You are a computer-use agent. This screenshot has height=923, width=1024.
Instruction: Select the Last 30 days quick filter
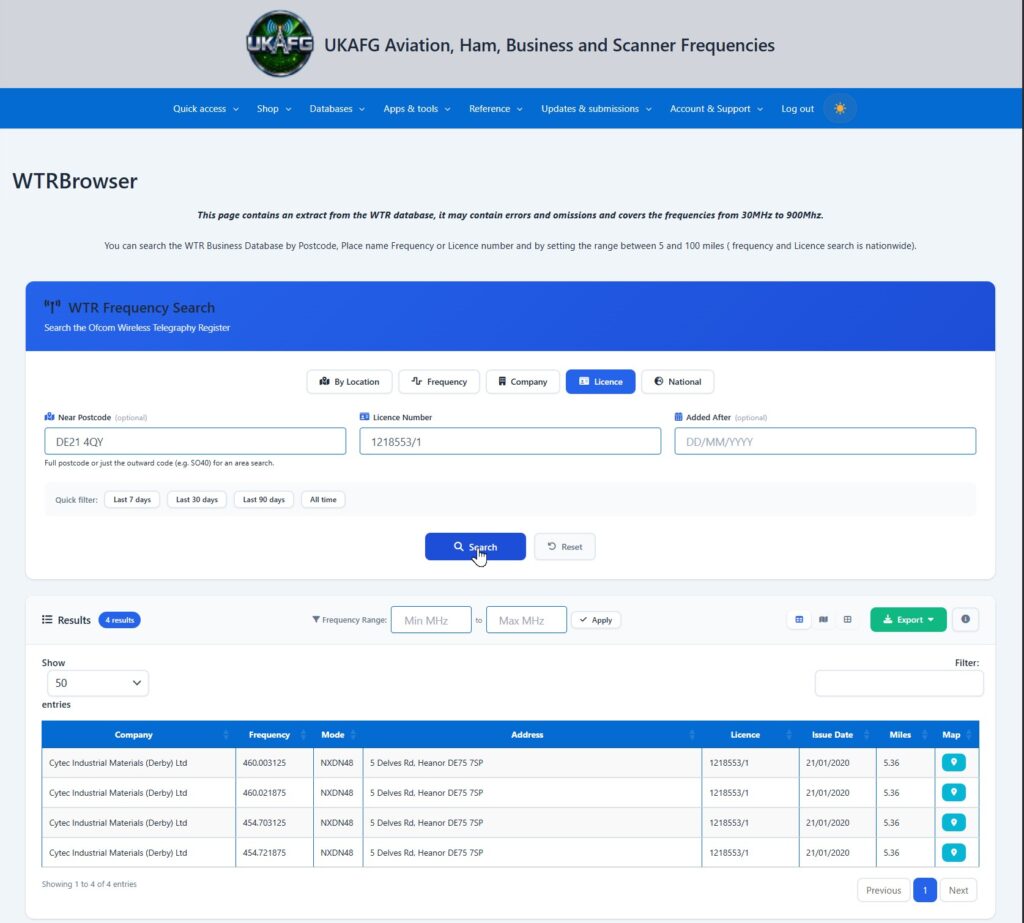[197, 500]
